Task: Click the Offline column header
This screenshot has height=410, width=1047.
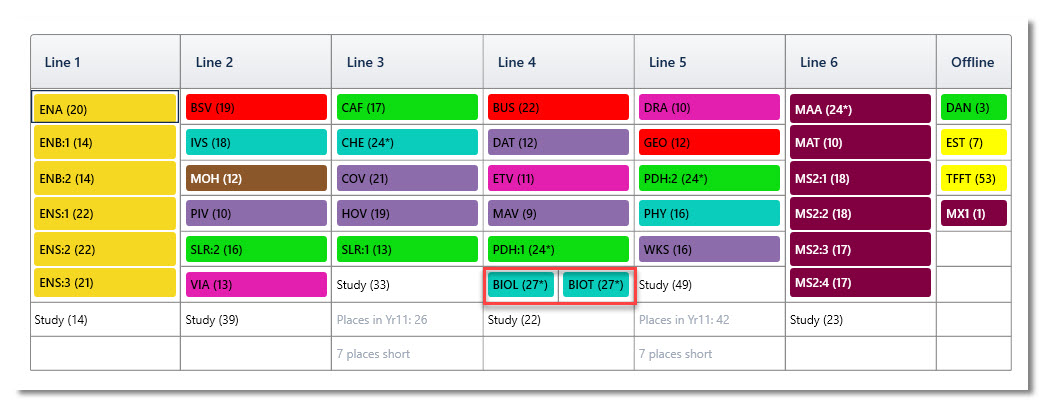Action: 973,62
